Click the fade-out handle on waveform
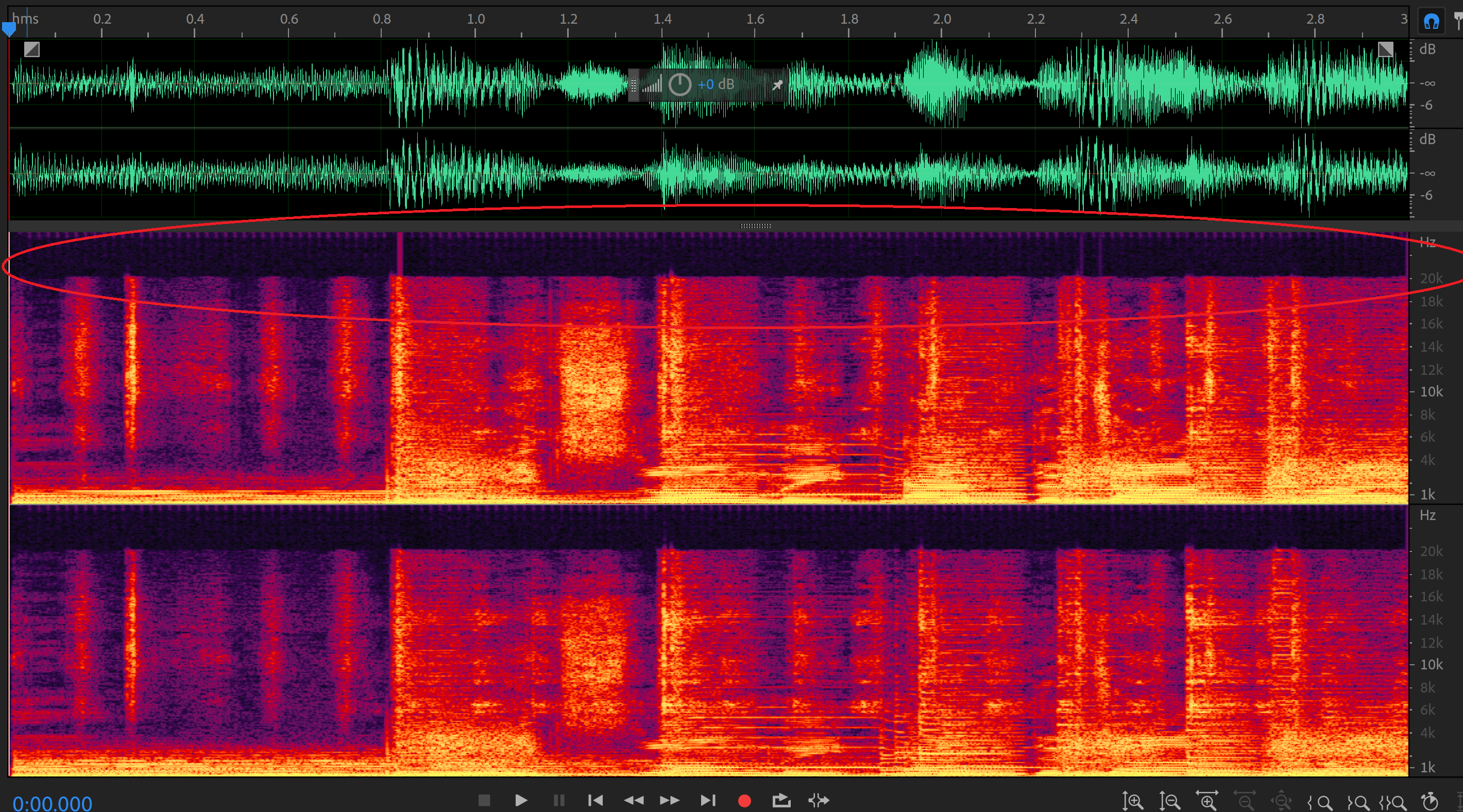This screenshot has width=1463, height=812. pos(1385,49)
